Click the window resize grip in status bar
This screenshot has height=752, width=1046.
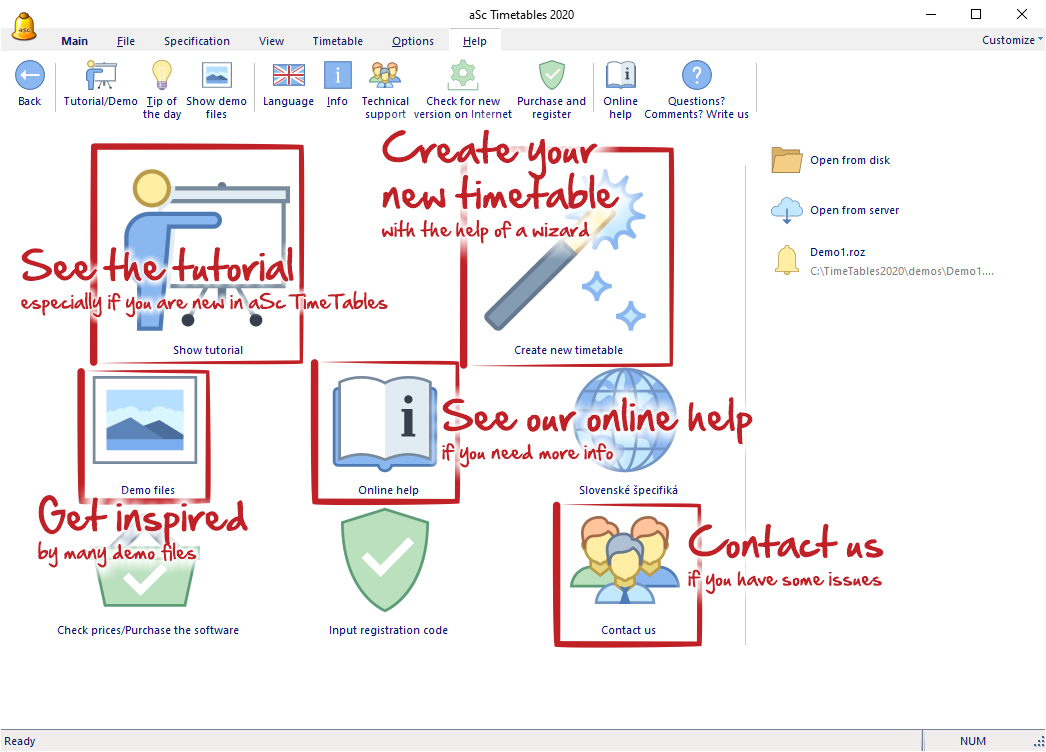point(1039,741)
